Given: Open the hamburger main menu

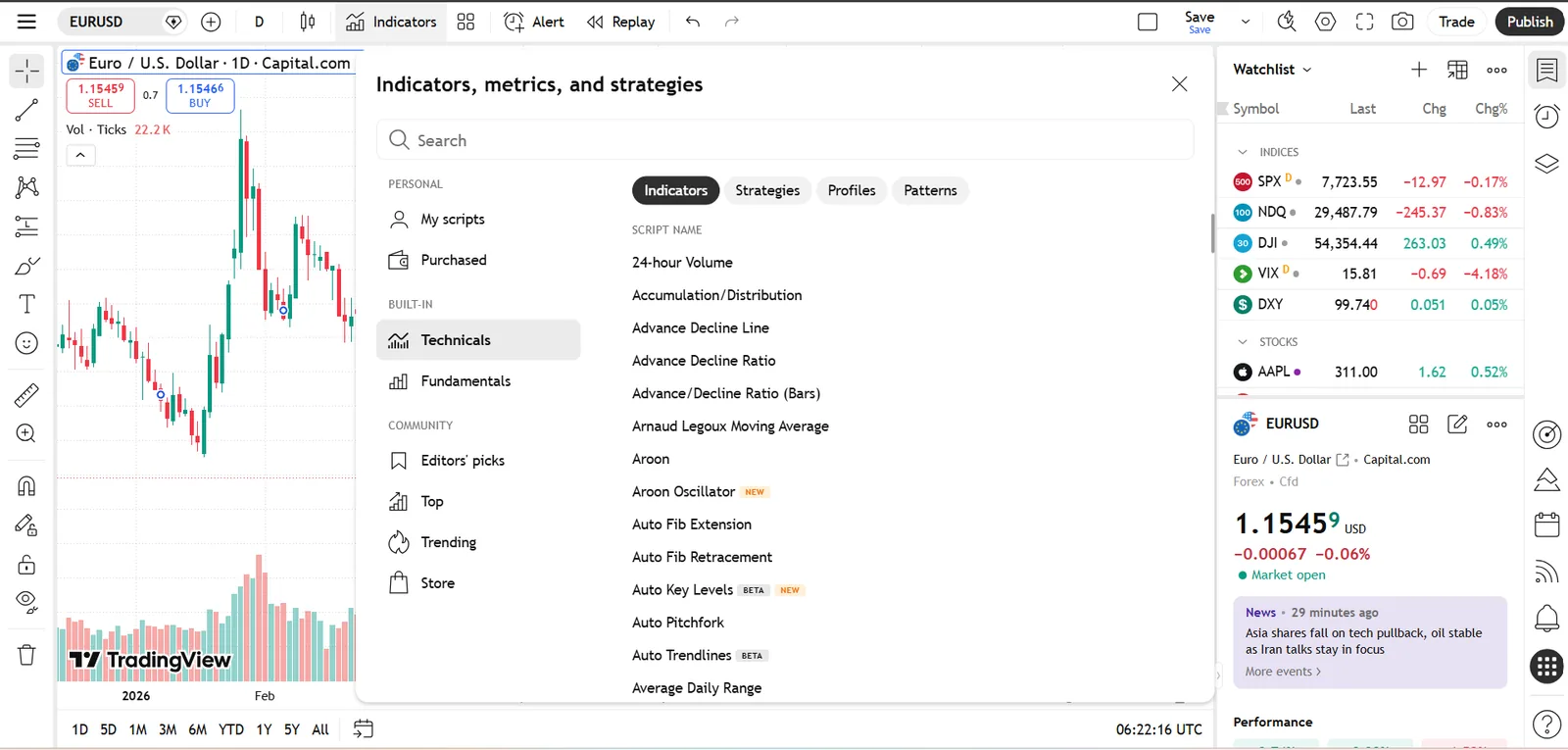Looking at the screenshot, I should point(26,22).
